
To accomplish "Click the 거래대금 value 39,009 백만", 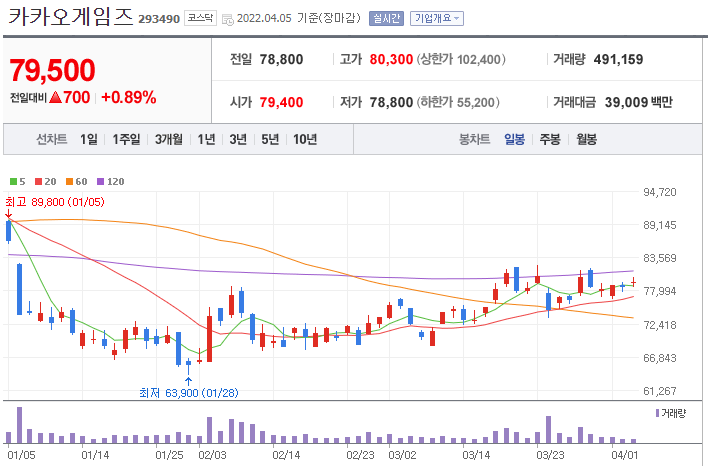I will (x=638, y=102).
